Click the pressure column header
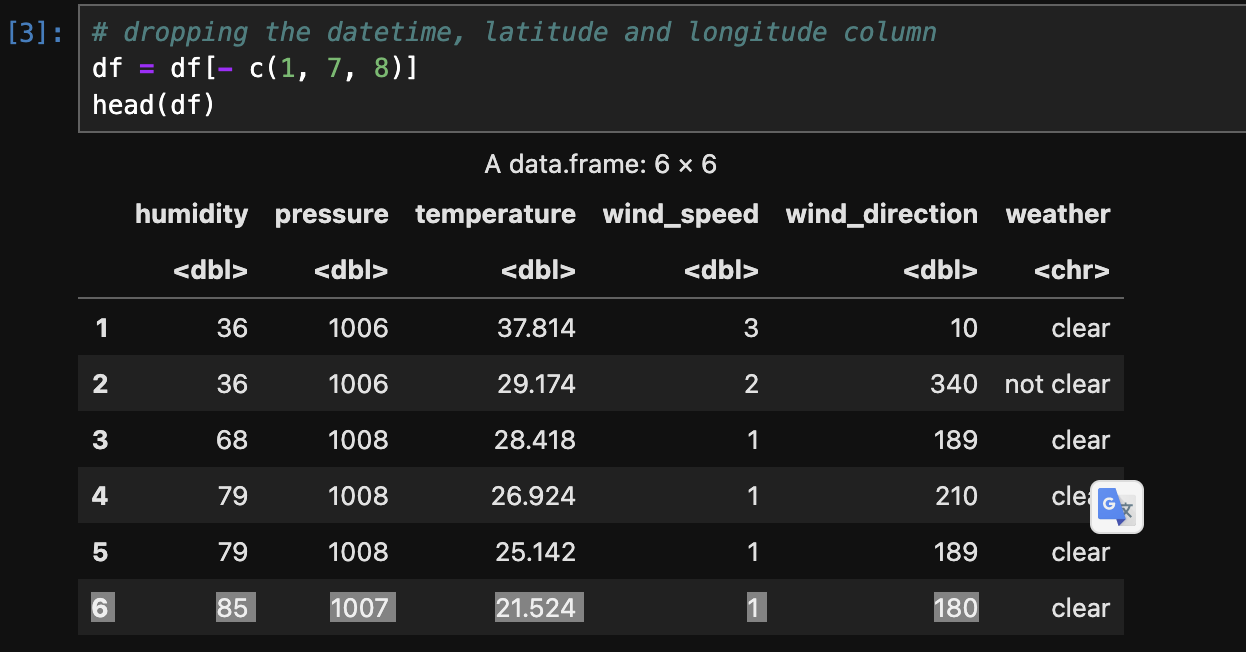 click(331, 214)
